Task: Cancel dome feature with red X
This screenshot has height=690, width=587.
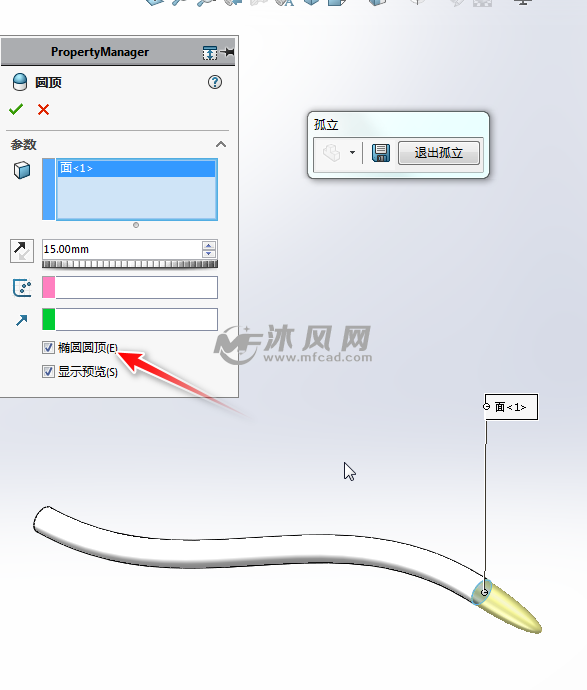Action: pos(43,109)
